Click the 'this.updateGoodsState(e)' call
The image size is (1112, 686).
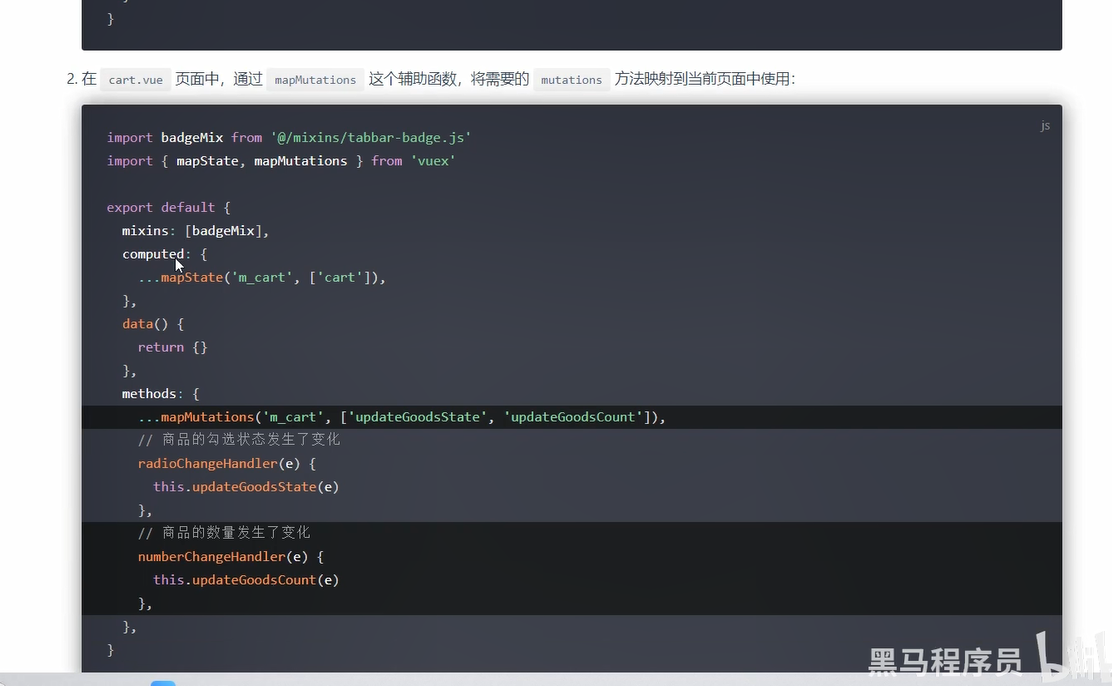pos(246,487)
